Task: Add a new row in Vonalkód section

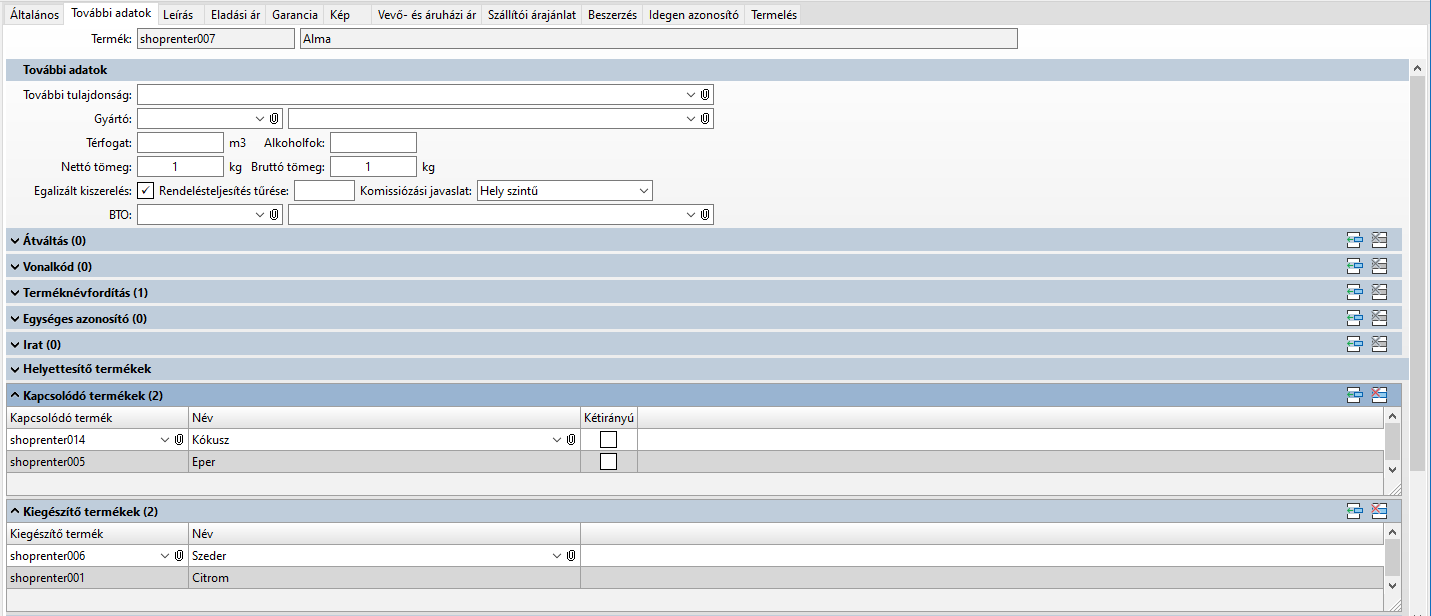Action: [x=1355, y=266]
